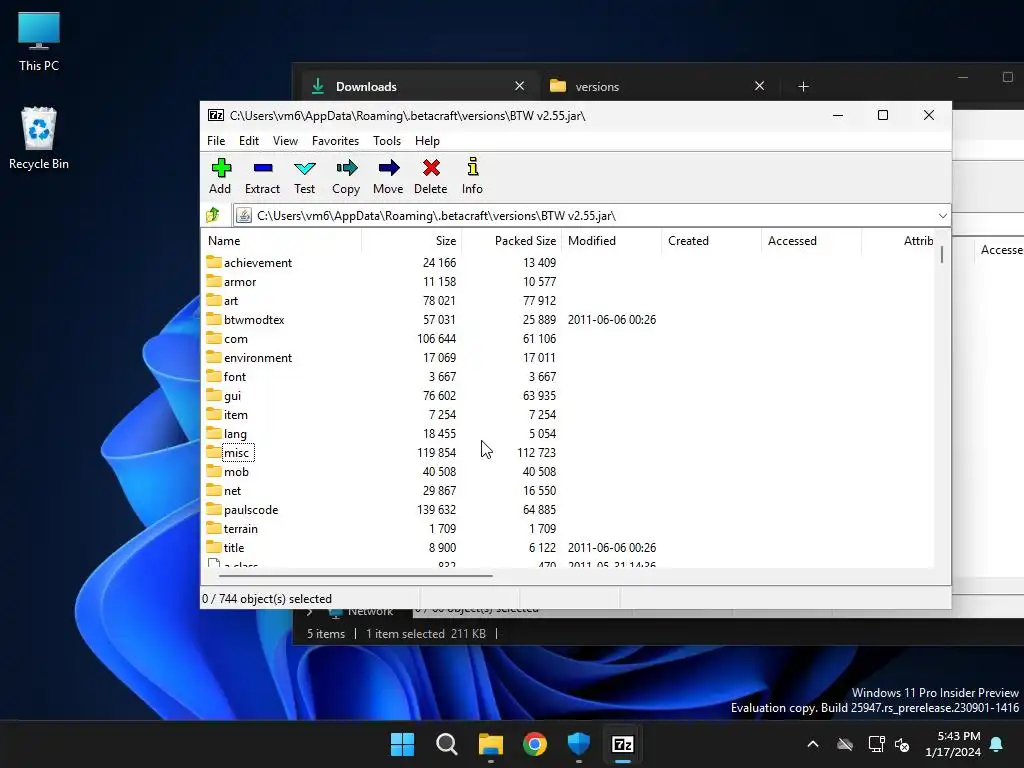The image size is (1024, 768).
Task: Click the archive path input field
Action: click(590, 215)
